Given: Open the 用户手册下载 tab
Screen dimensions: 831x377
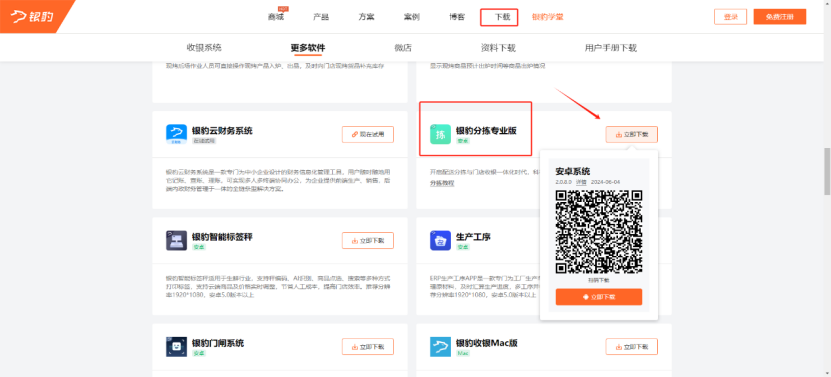Looking at the screenshot, I should pyautogui.click(x=611, y=48).
